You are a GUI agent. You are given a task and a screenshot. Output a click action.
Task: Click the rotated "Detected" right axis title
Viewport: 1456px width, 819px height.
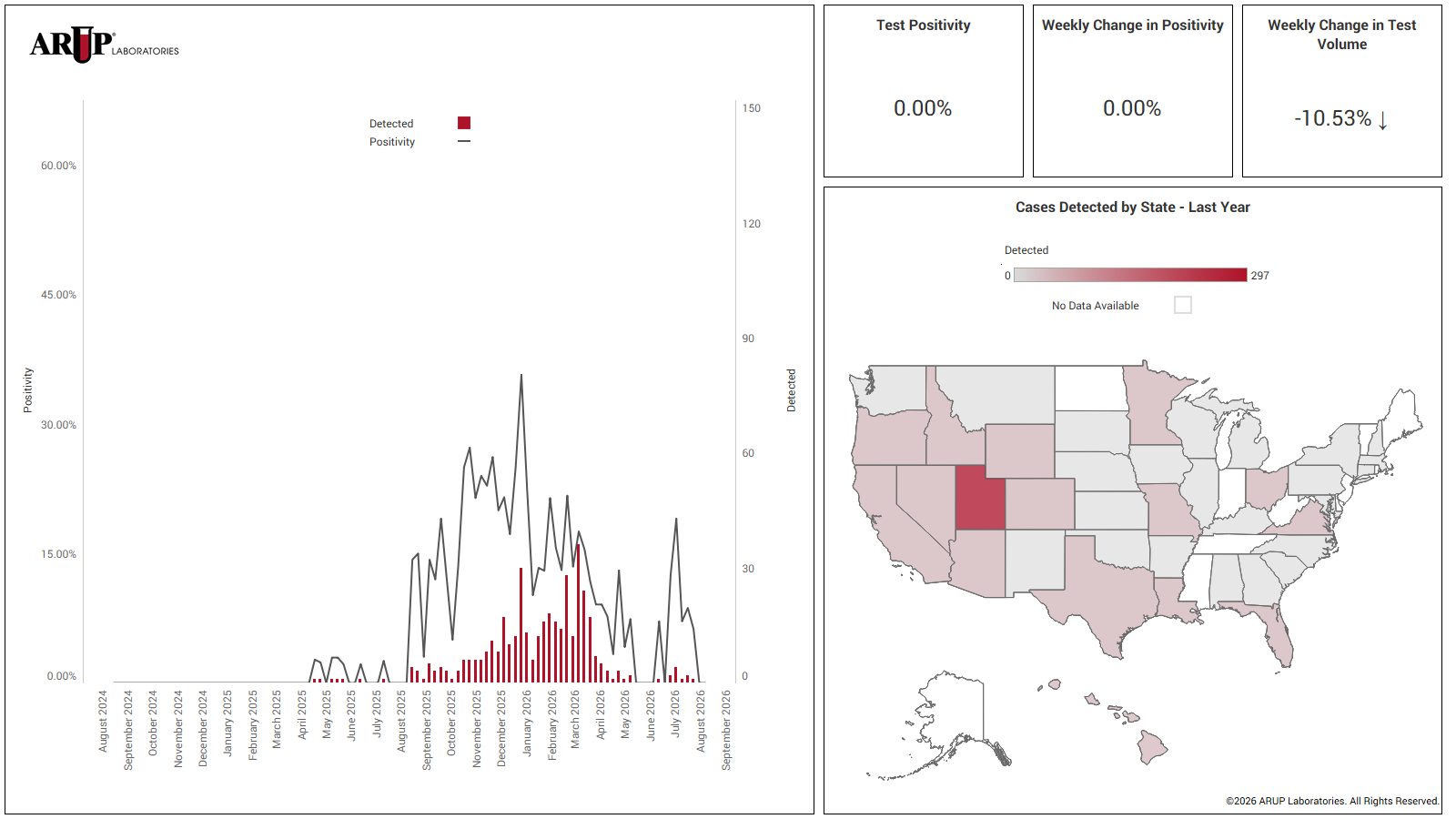791,390
